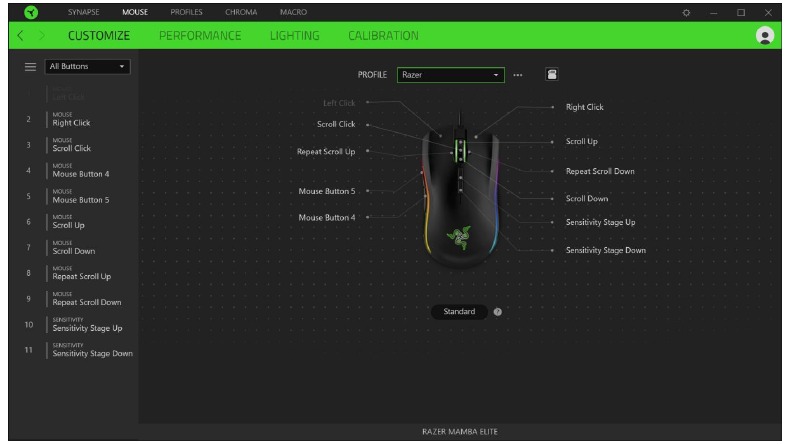Switch to the Calibration subtab
This screenshot has height=444, width=788.
pos(383,36)
